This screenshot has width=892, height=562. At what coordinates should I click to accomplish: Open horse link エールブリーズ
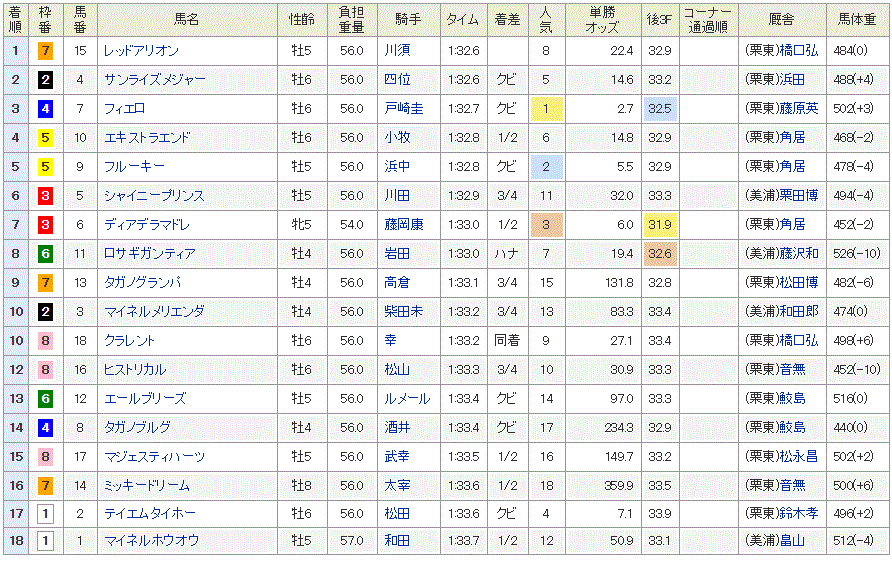click(x=145, y=399)
